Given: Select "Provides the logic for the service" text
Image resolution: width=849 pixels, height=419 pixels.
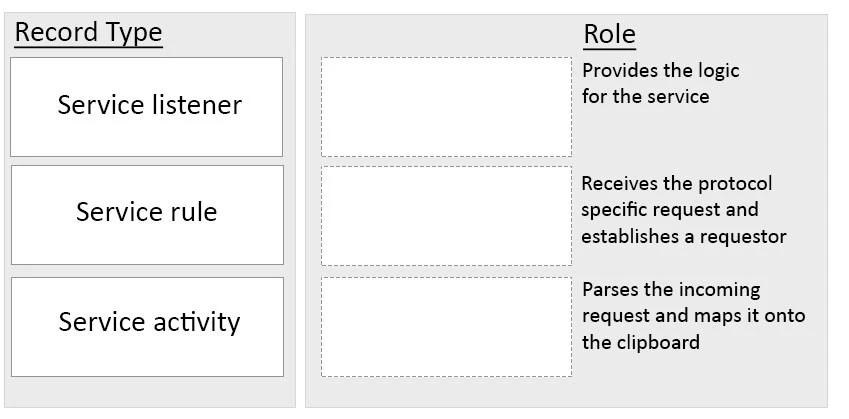Looking at the screenshot, I should pos(660,84).
